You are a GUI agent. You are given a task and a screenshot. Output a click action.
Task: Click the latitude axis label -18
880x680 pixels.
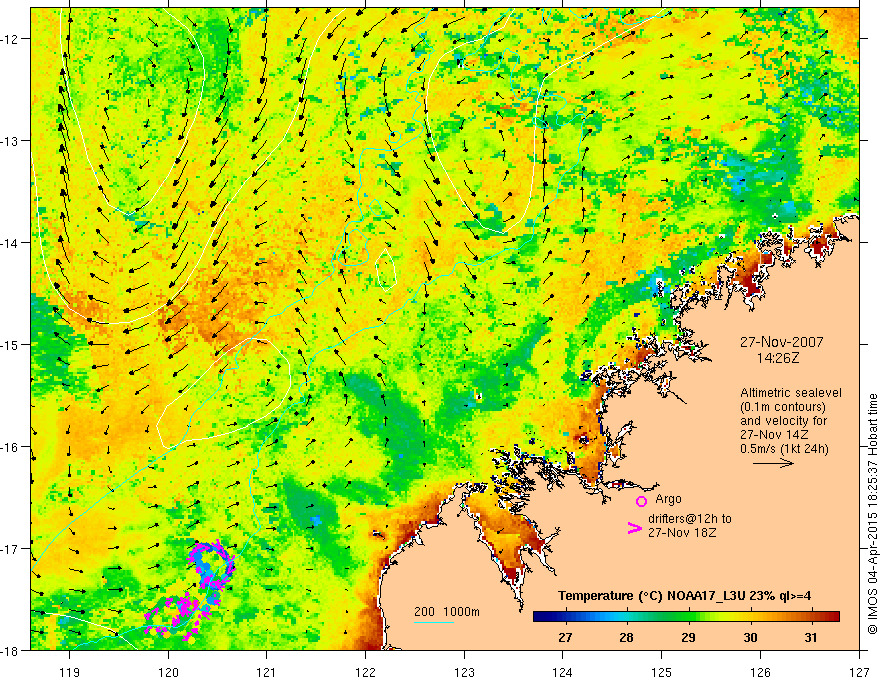coord(11,650)
